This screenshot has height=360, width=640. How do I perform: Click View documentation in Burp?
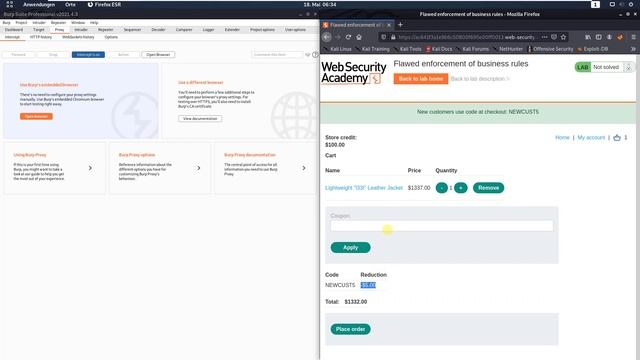200,119
